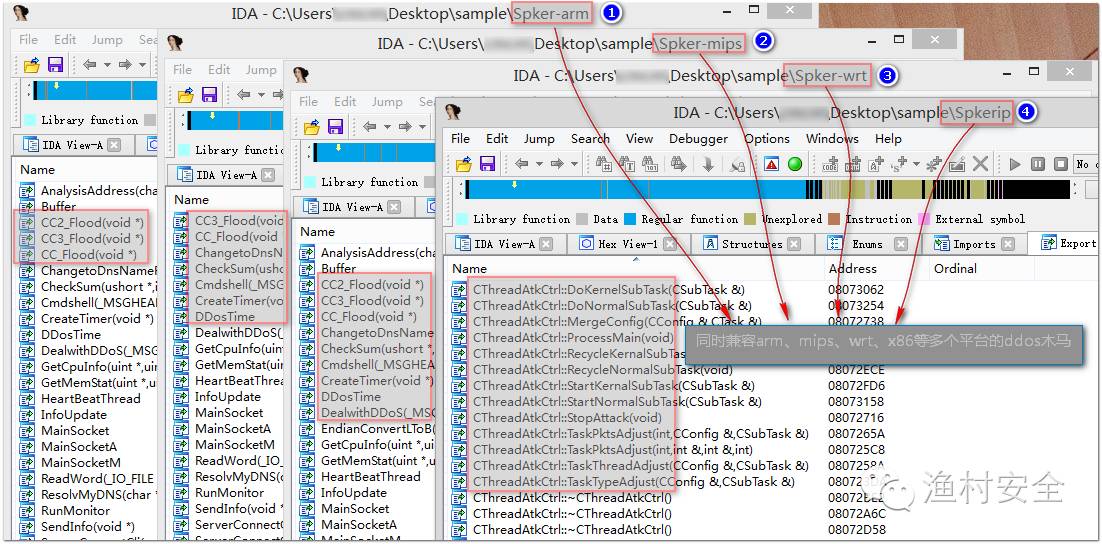Click the green circle toolbar icon
The width and height of the screenshot is (1102, 544).
point(795,164)
